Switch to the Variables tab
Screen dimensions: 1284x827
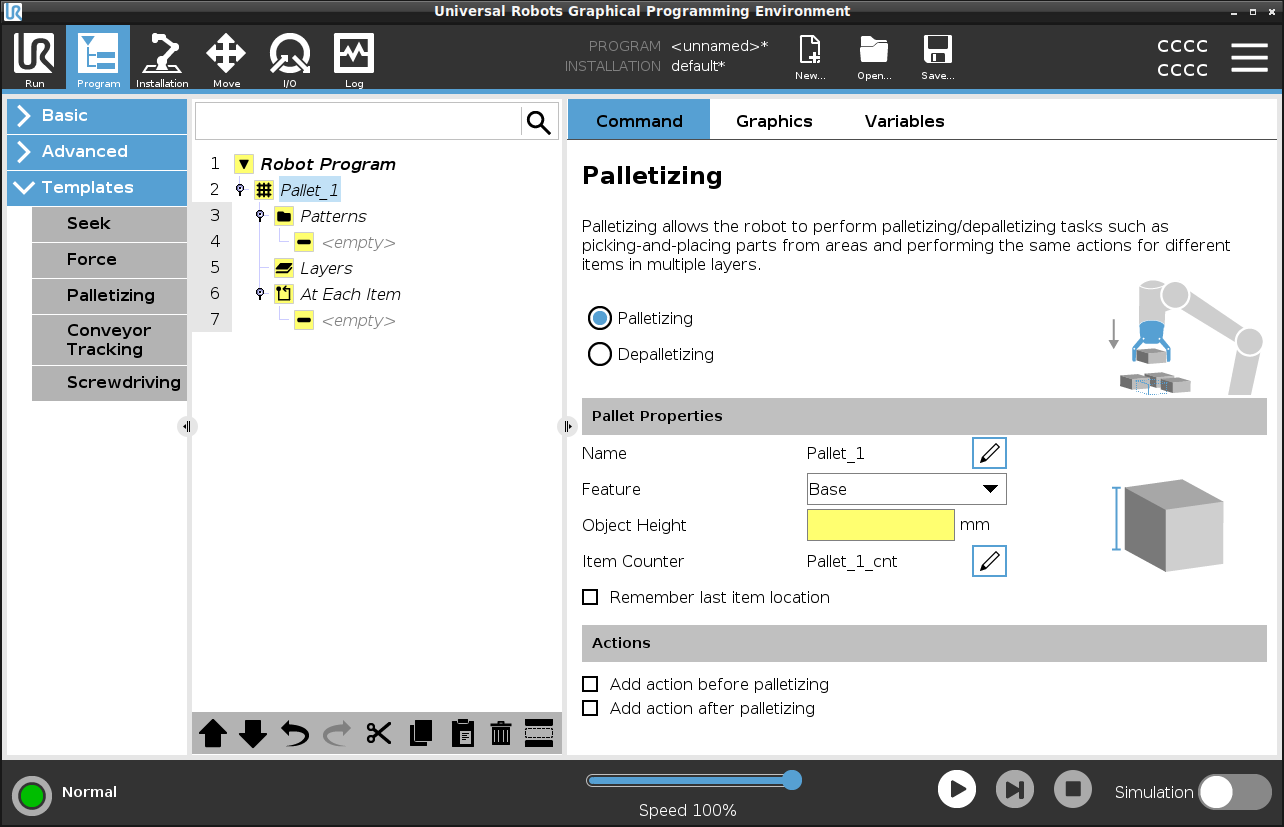pos(904,121)
